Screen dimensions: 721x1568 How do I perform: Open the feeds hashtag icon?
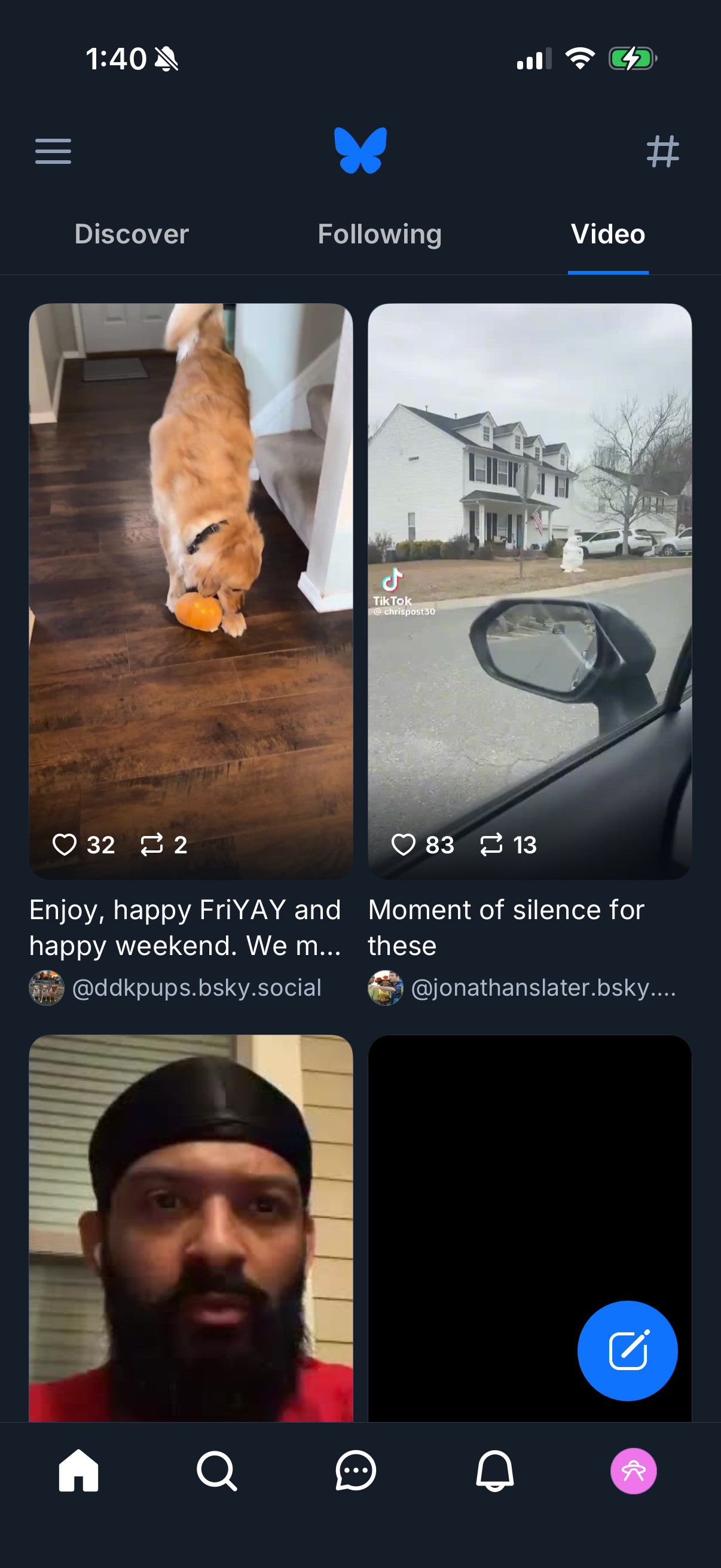tap(664, 151)
